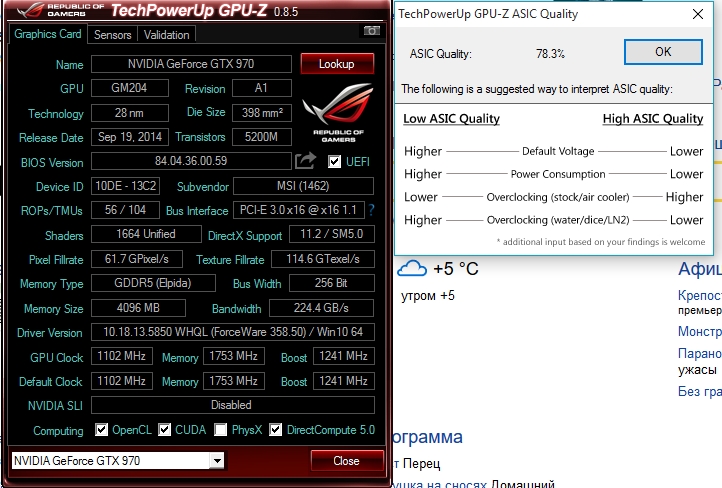Click the Name field NVIDIA GeForce GTX 970
This screenshot has height=488, width=722.
pos(191,64)
